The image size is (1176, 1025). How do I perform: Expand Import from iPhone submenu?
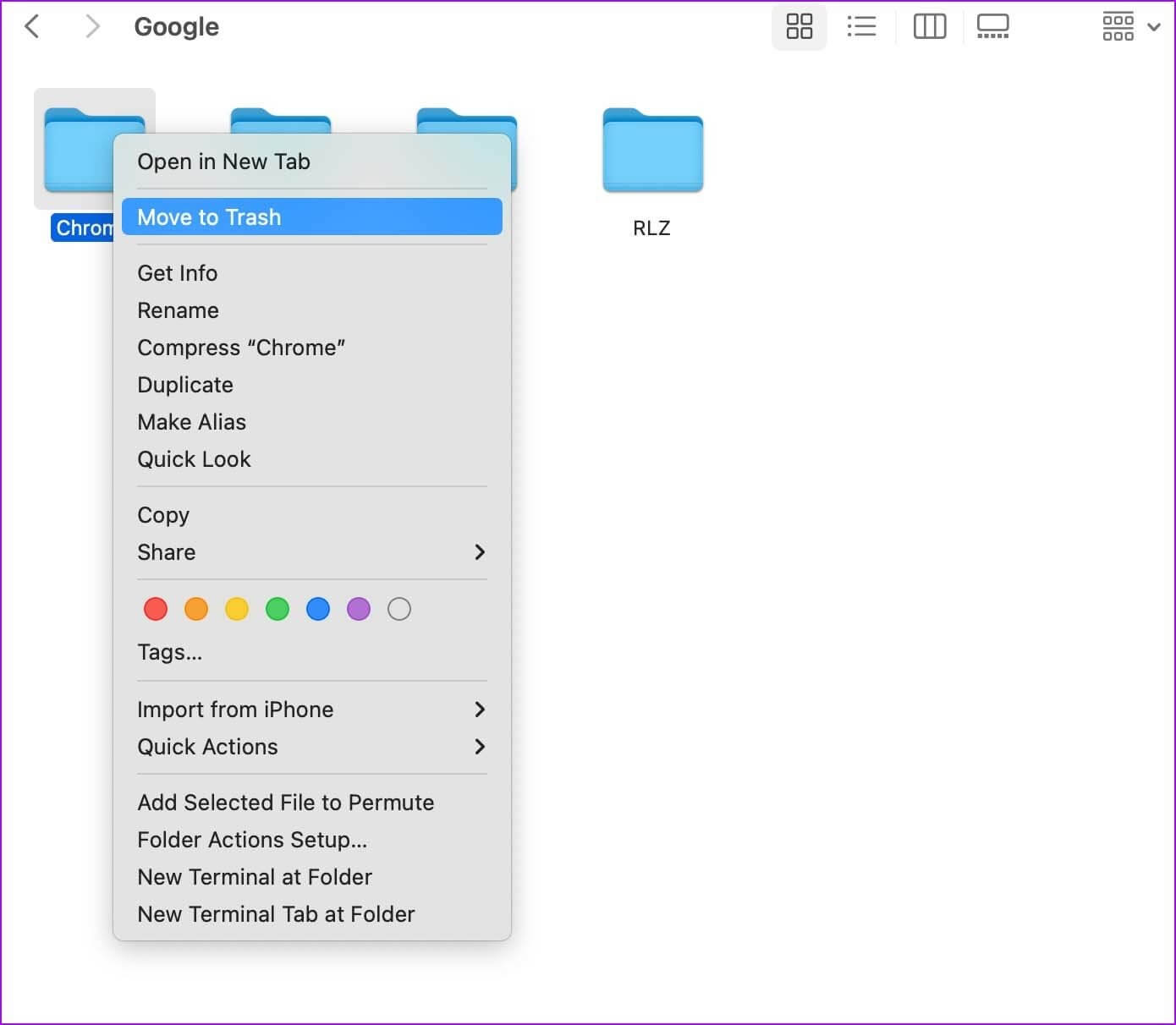(311, 710)
